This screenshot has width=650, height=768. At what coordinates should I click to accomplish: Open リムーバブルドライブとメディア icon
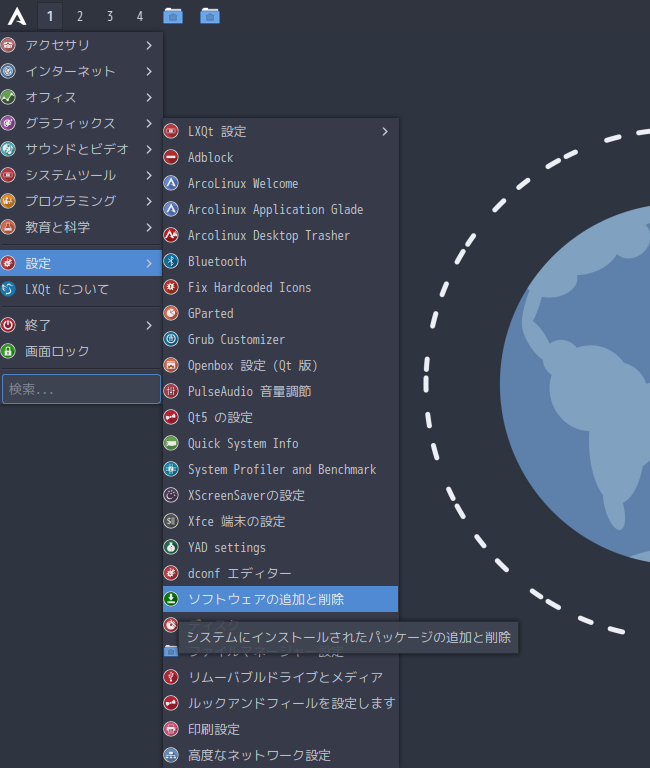[x=171, y=676]
